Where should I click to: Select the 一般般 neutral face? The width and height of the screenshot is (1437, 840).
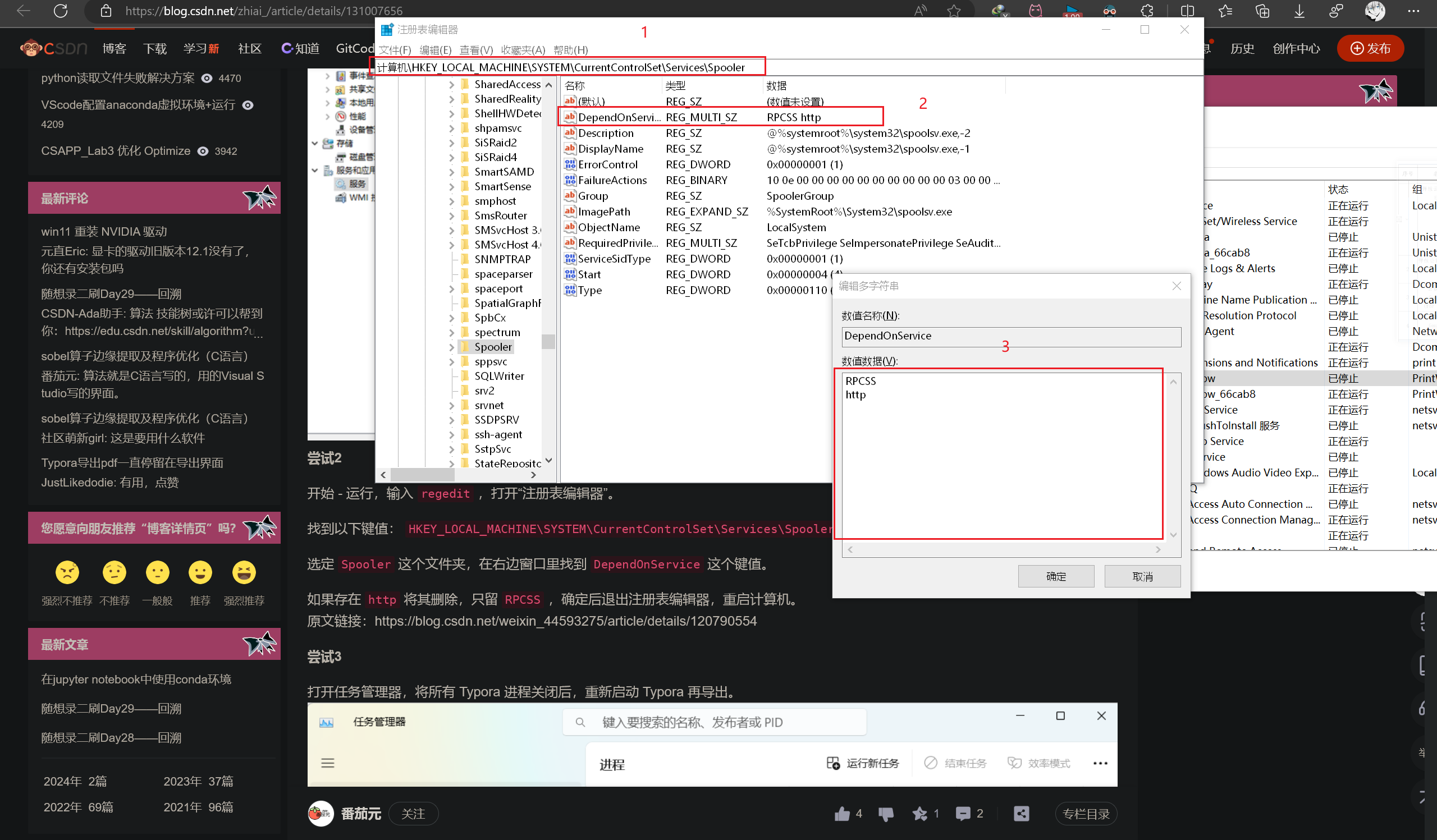[157, 572]
